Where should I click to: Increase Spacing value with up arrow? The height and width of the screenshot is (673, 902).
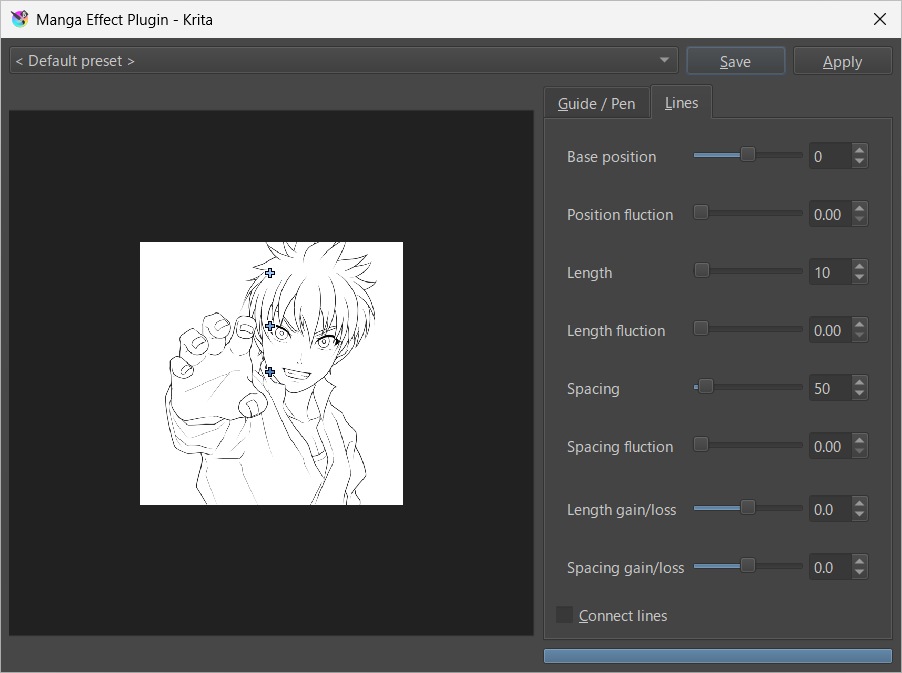[859, 383]
